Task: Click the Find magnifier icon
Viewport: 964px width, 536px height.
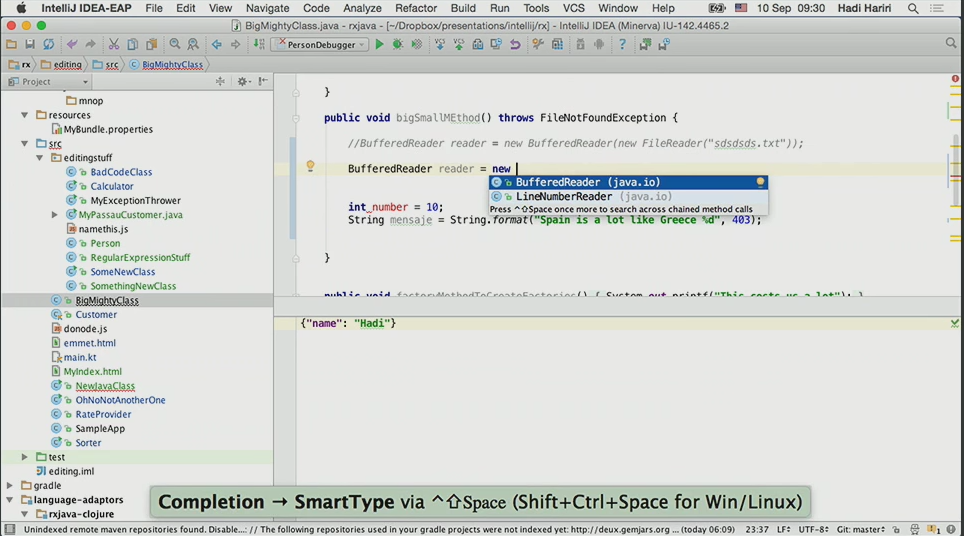Action: 175,44
